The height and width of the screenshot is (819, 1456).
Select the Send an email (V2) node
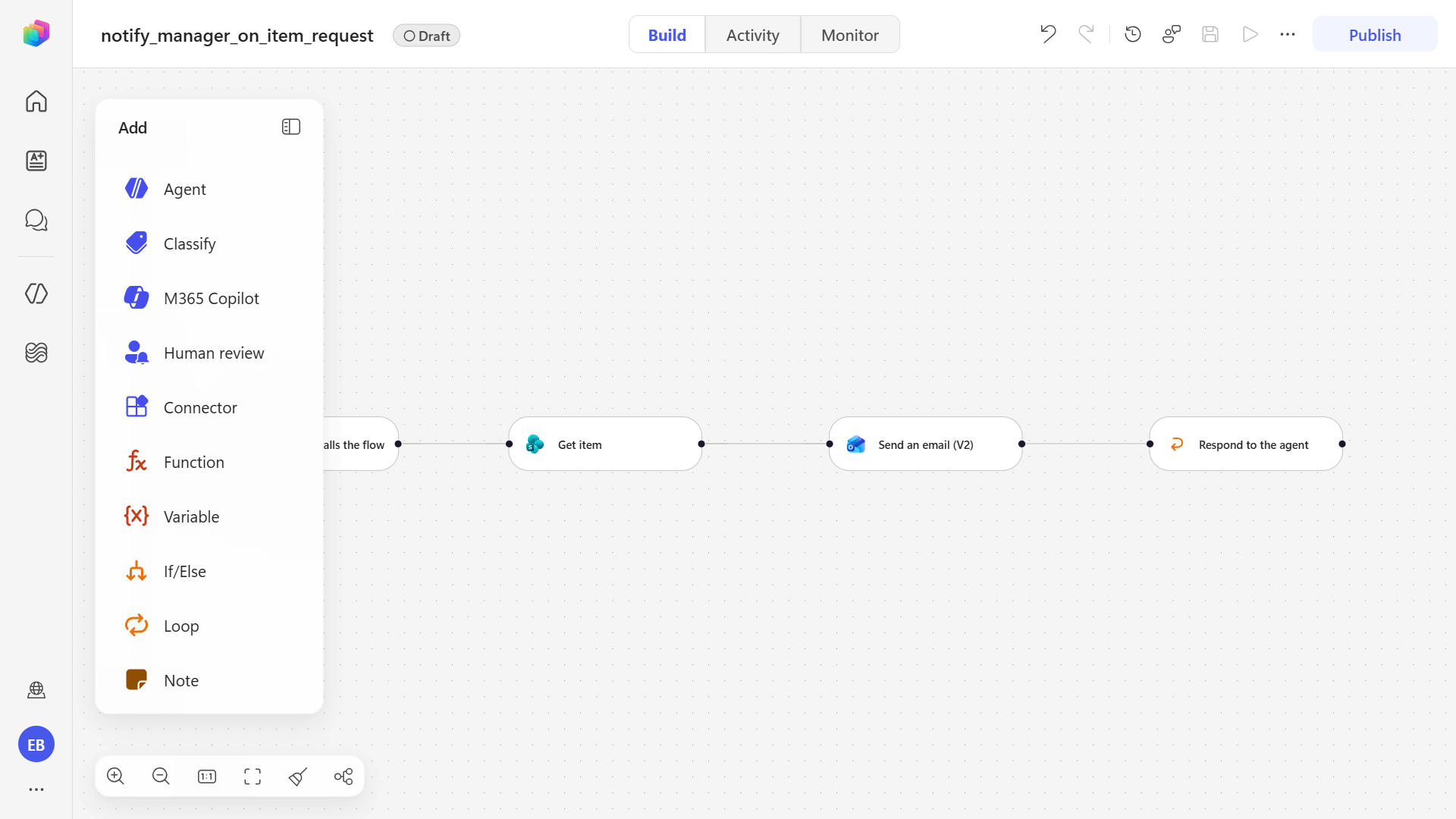click(x=925, y=444)
